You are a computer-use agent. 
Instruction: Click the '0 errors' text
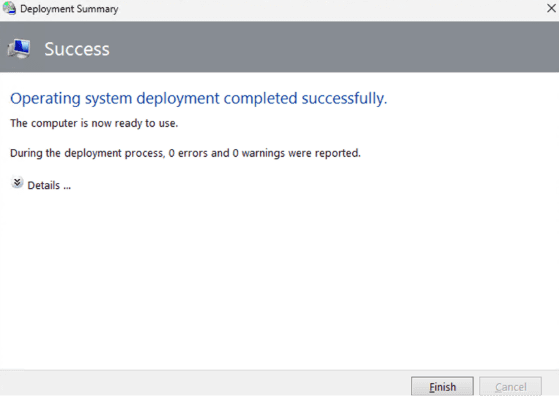188,153
